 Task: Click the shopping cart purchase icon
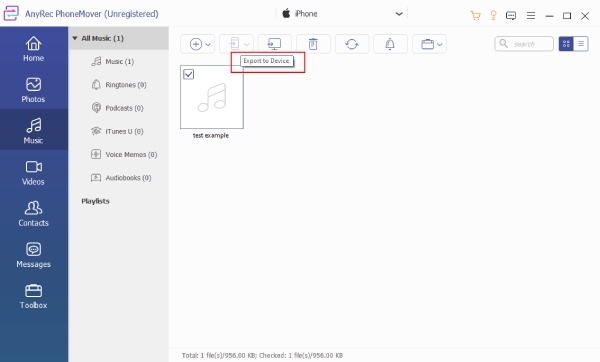point(476,16)
